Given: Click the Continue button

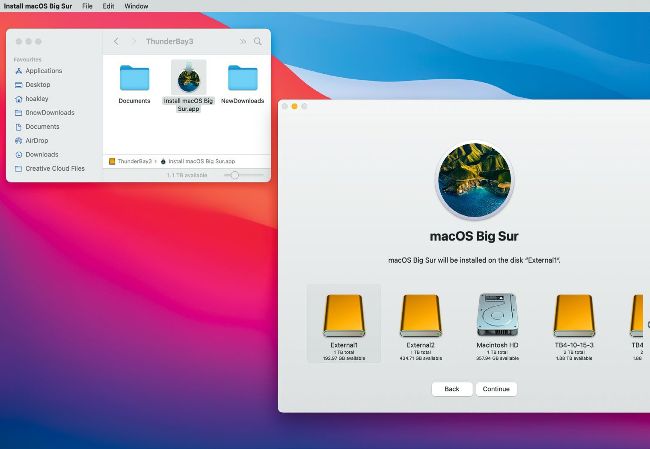Looking at the screenshot, I should (496, 389).
